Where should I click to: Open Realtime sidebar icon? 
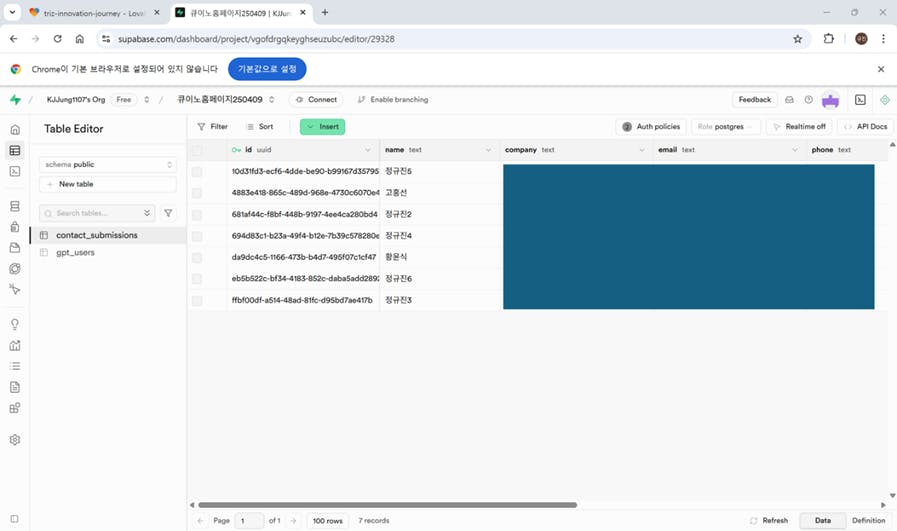point(15,290)
